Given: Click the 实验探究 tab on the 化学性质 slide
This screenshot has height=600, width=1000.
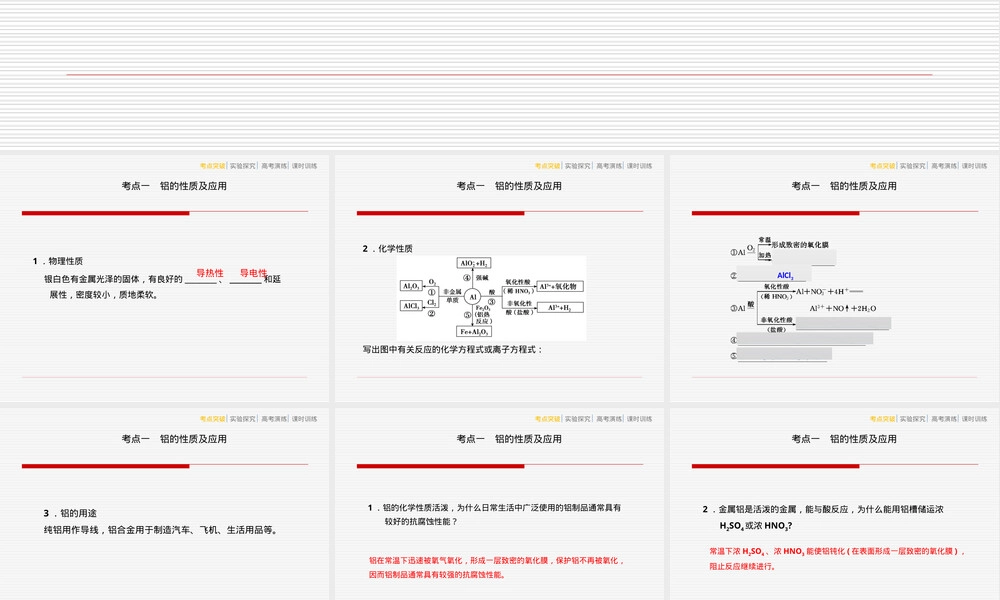Looking at the screenshot, I should pyautogui.click(x=578, y=166).
